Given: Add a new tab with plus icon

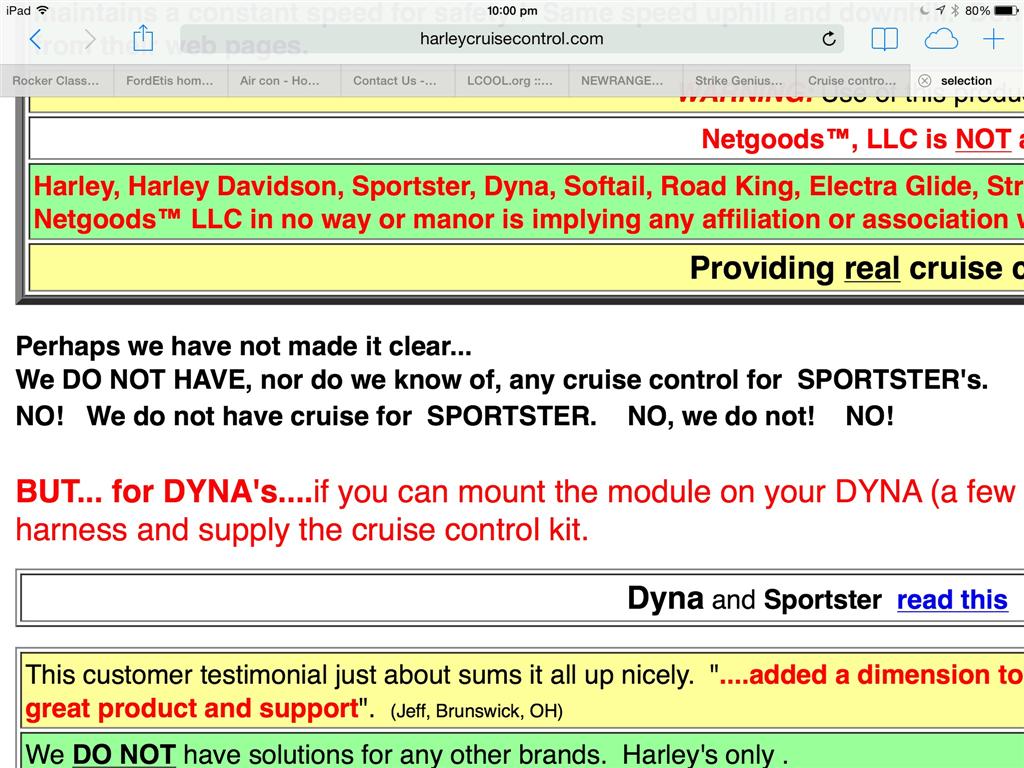Looking at the screenshot, I should 993,39.
